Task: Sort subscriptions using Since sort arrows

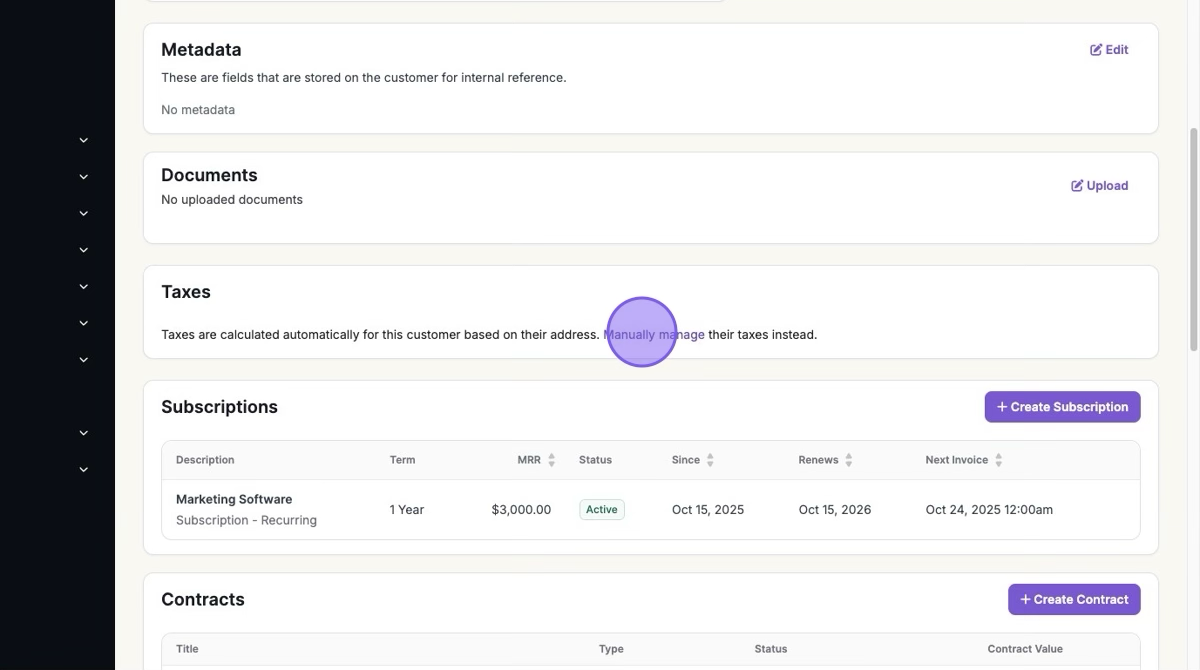Action: coord(710,460)
